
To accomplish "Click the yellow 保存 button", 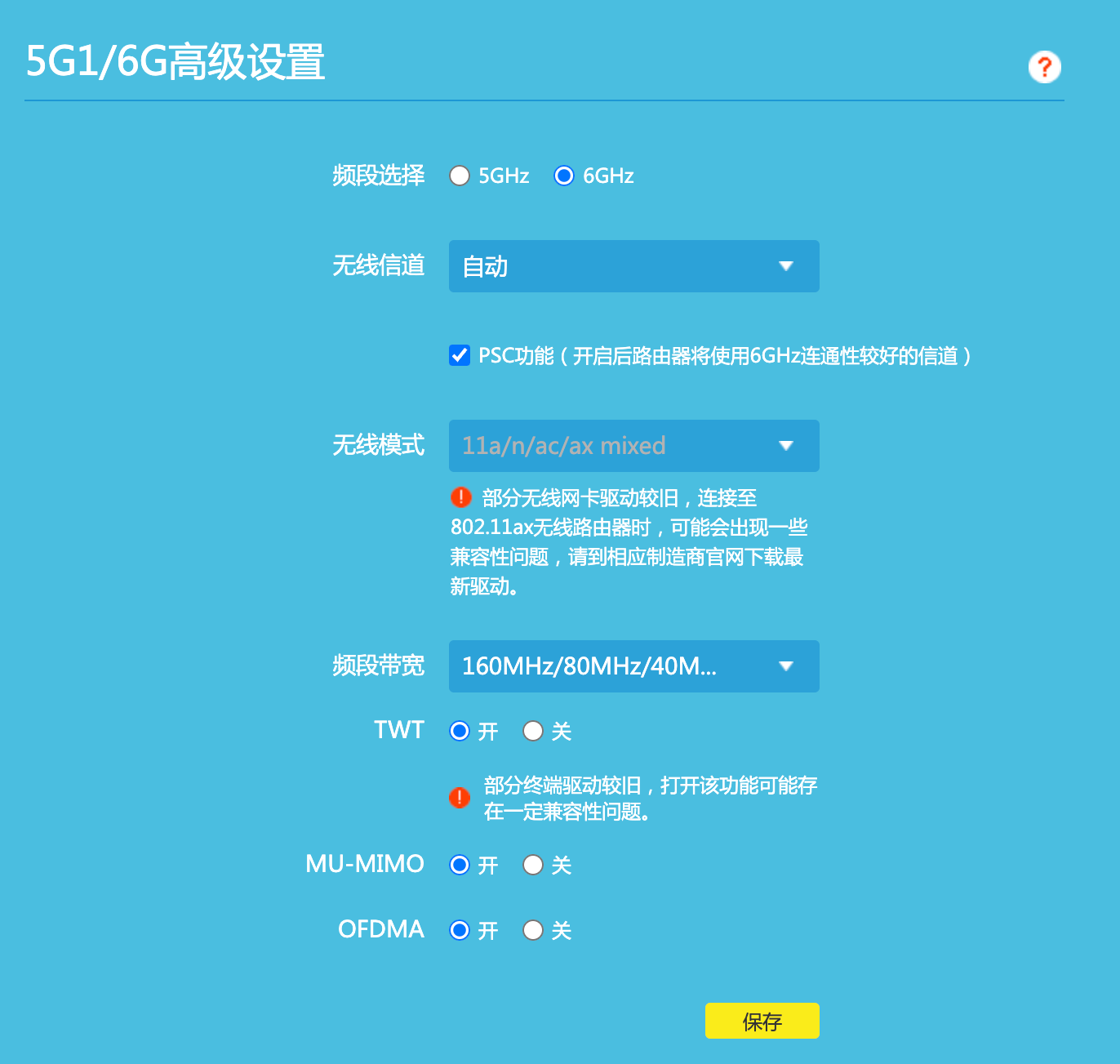I will tap(762, 1021).
